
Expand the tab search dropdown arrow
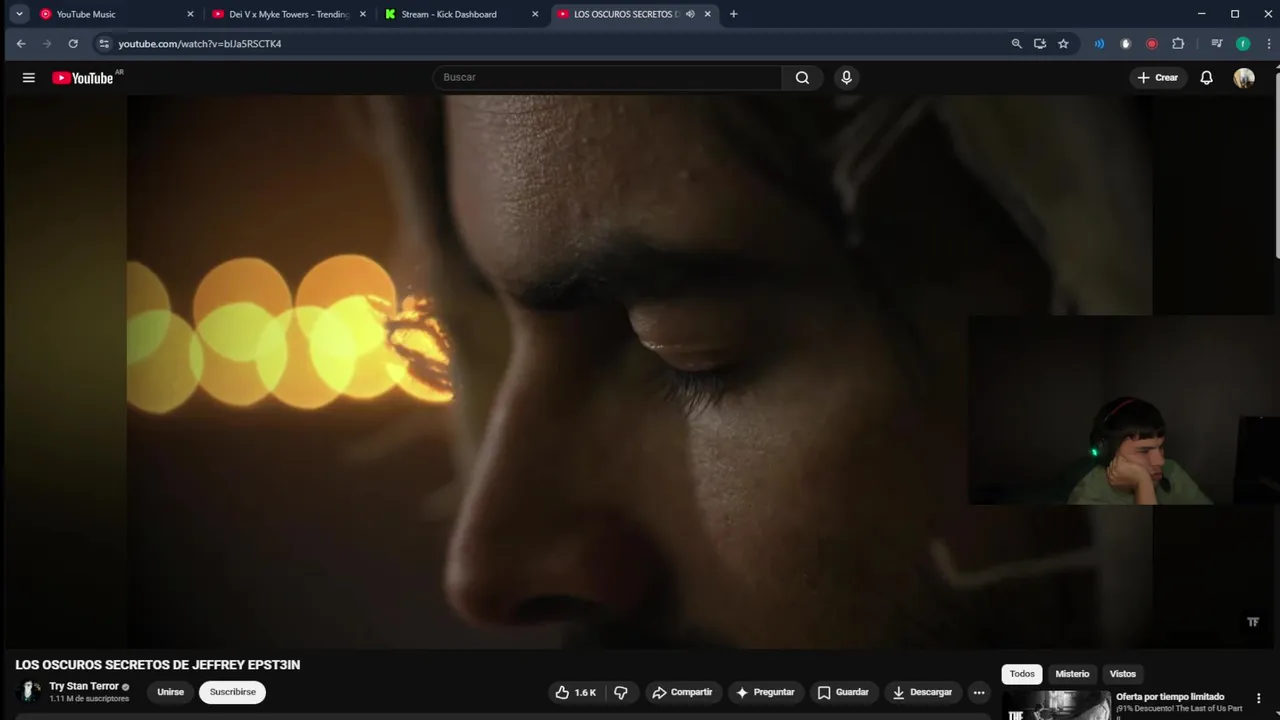point(19,14)
